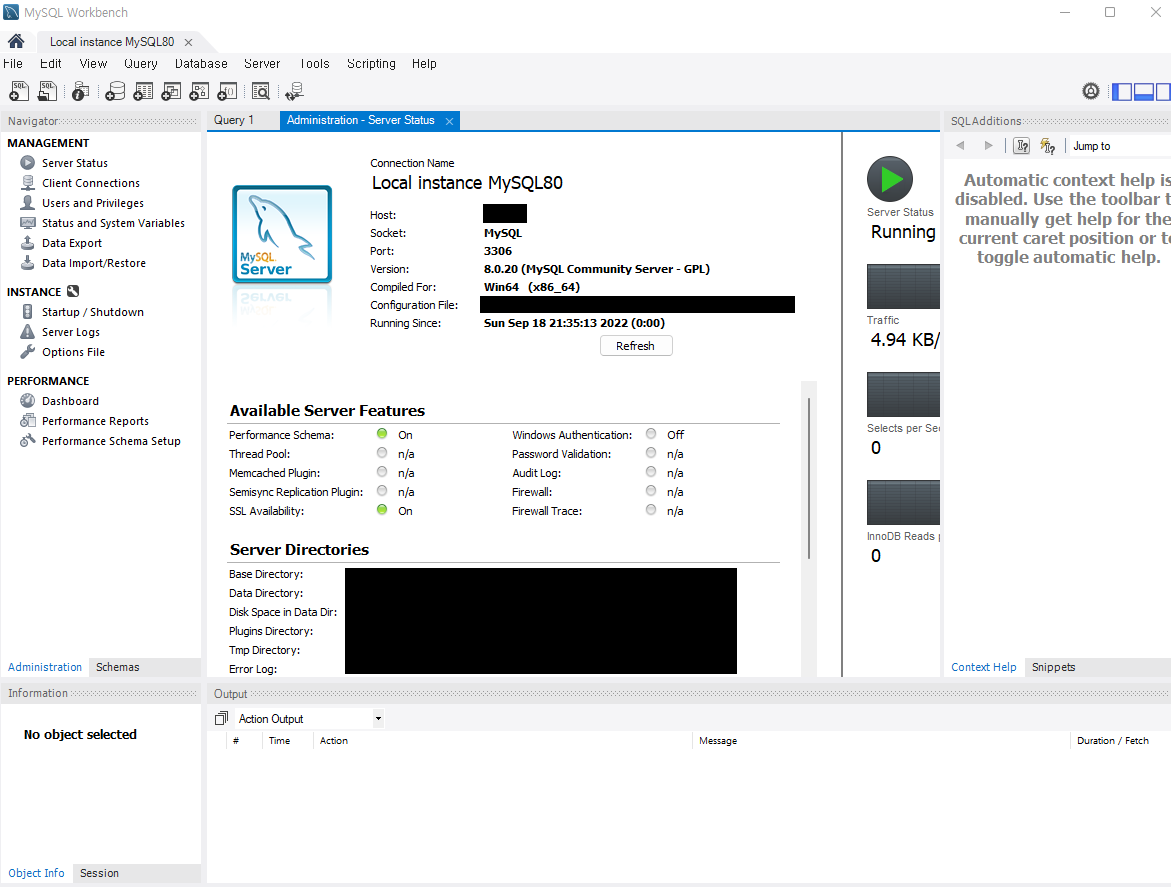Open the Query menu
This screenshot has width=1171, height=887.
point(140,63)
